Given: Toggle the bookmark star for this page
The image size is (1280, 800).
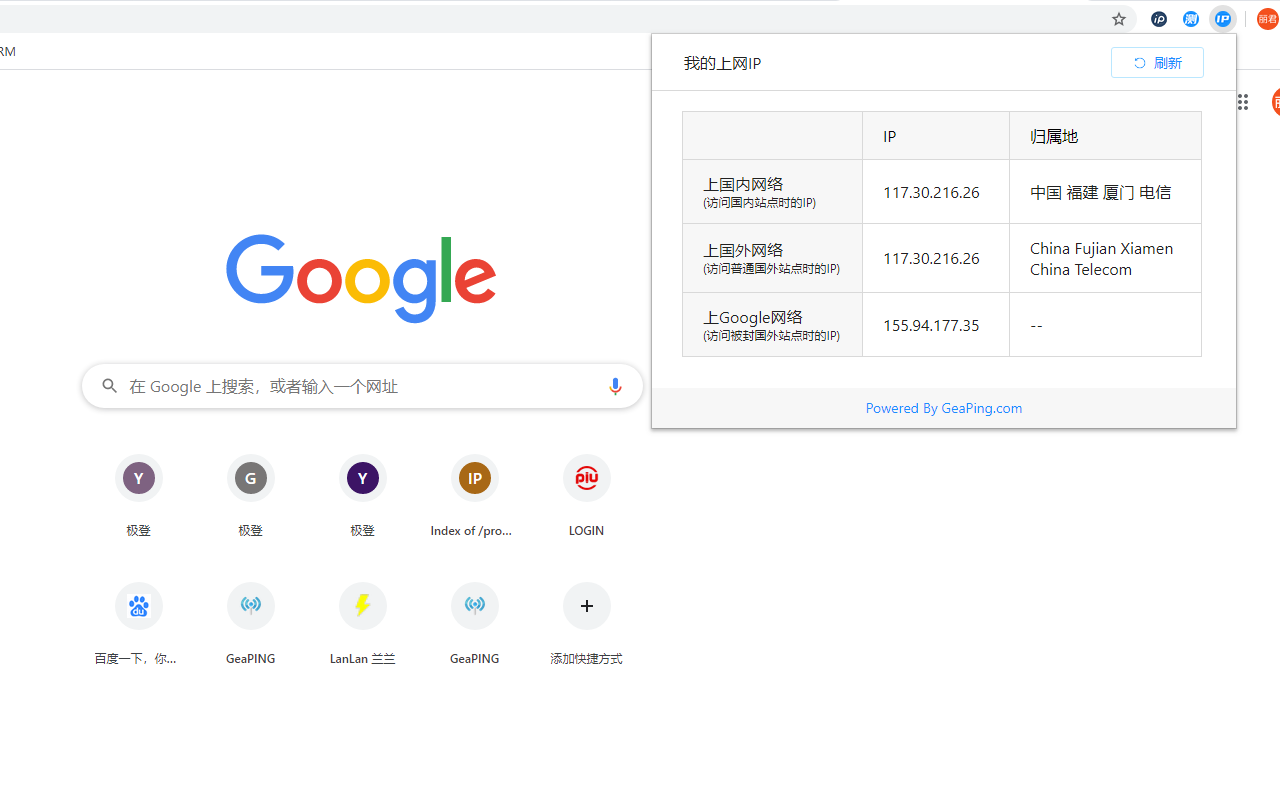Looking at the screenshot, I should 1118,18.
